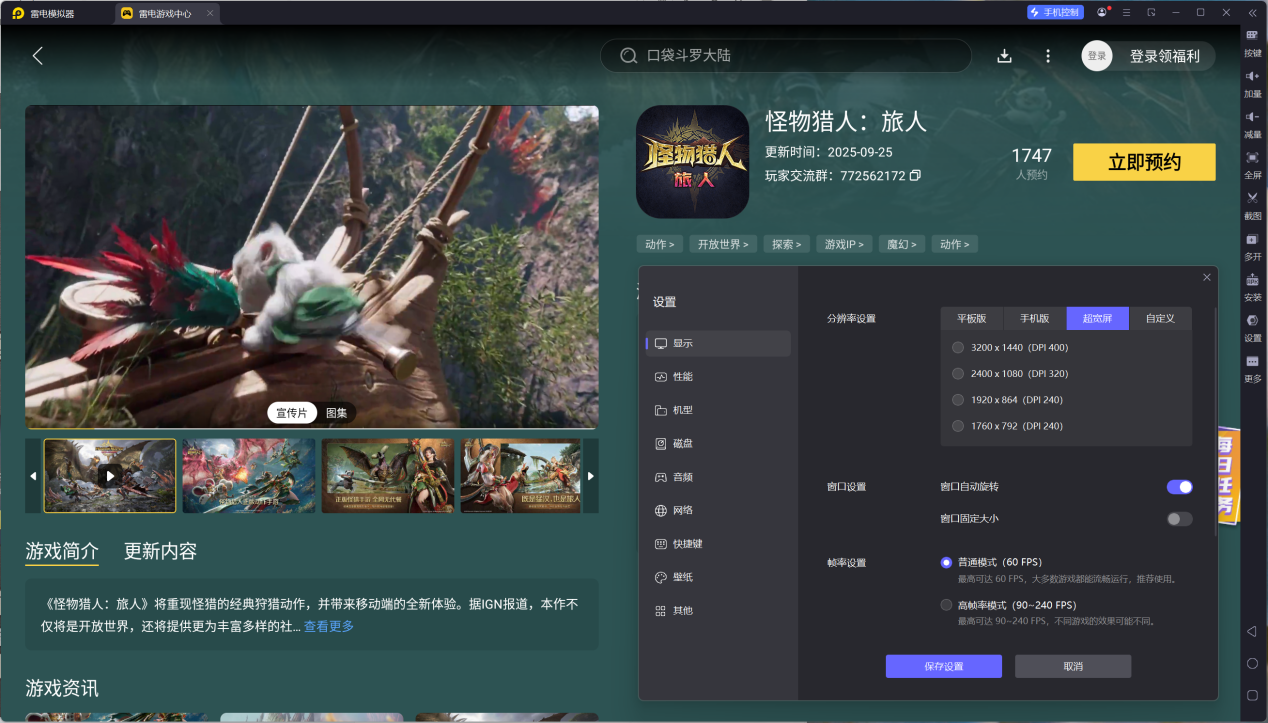
Task: Click 保存设置 button
Action: (943, 666)
